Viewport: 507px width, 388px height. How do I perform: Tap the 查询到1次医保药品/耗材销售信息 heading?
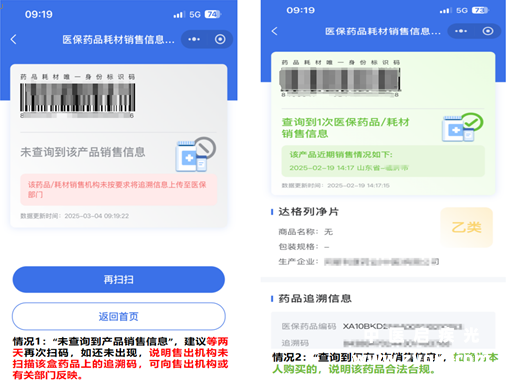(x=345, y=128)
